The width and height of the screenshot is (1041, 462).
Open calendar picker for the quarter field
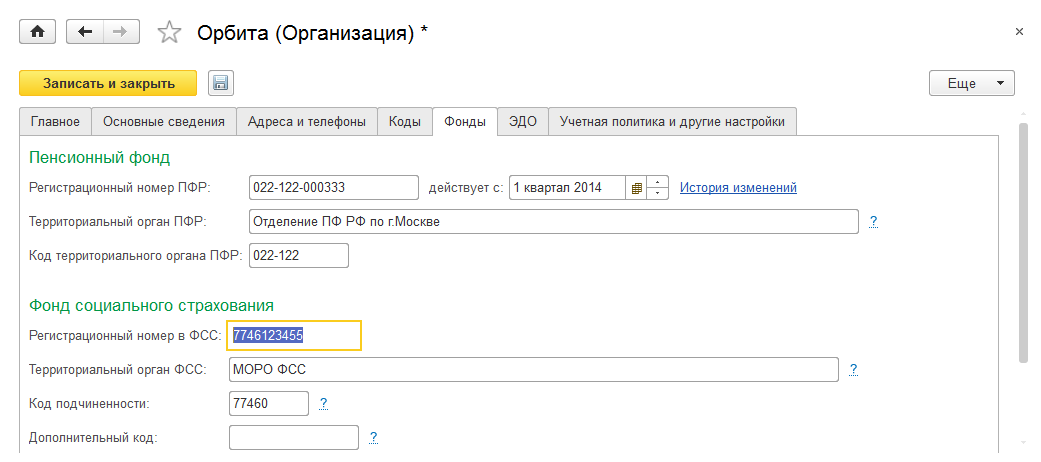tap(636, 188)
